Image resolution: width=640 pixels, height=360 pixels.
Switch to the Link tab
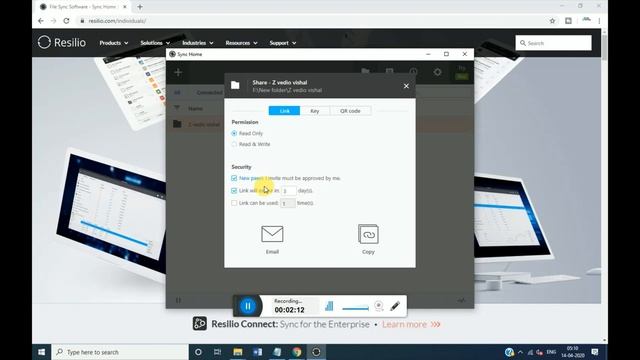[284, 111]
